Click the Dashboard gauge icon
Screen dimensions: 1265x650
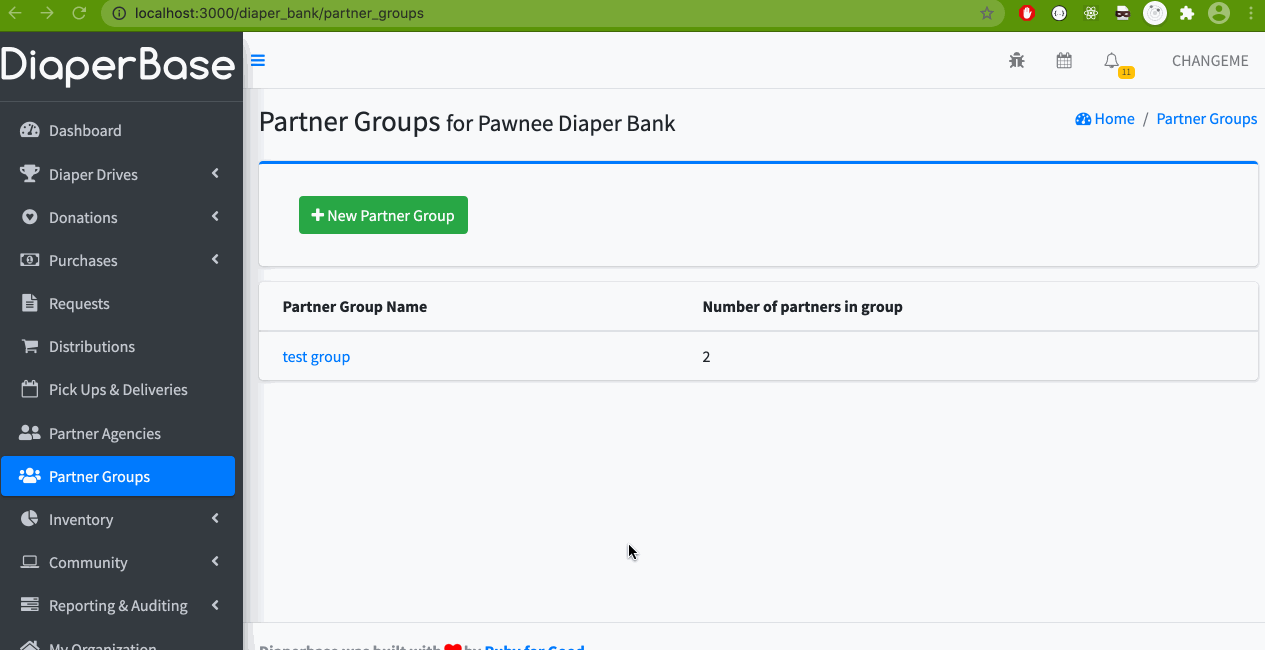pyautogui.click(x=30, y=131)
